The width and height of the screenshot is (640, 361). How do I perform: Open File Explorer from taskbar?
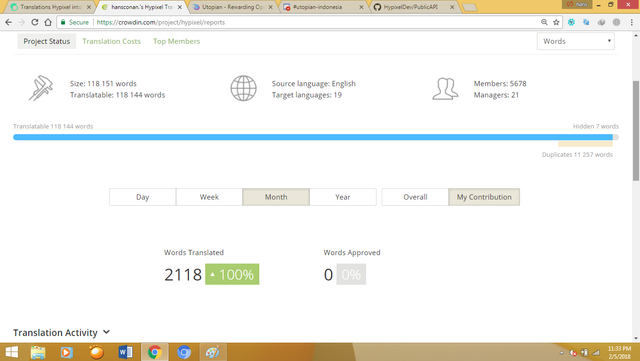[38, 352]
